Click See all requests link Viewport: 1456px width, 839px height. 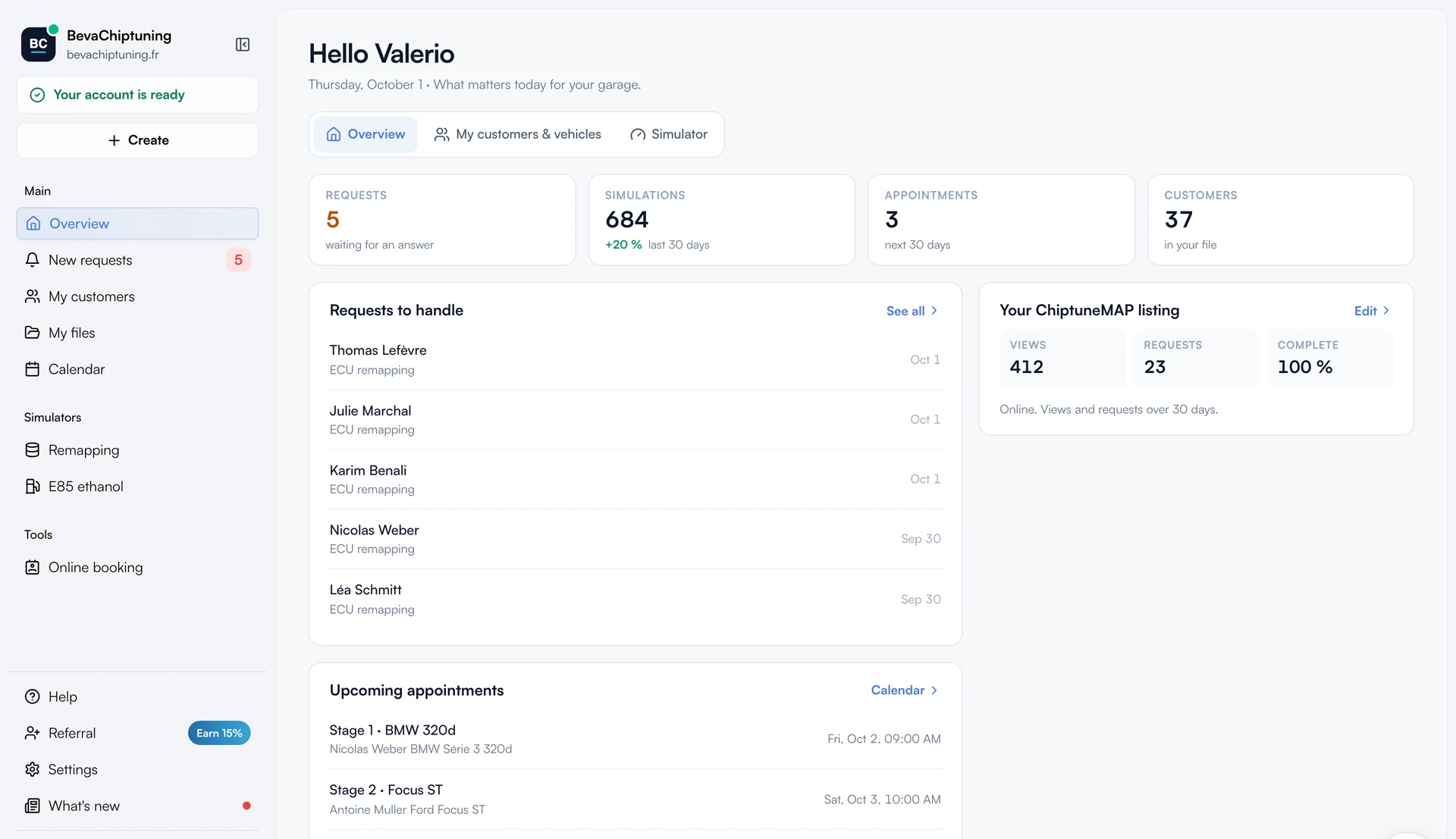pos(912,311)
